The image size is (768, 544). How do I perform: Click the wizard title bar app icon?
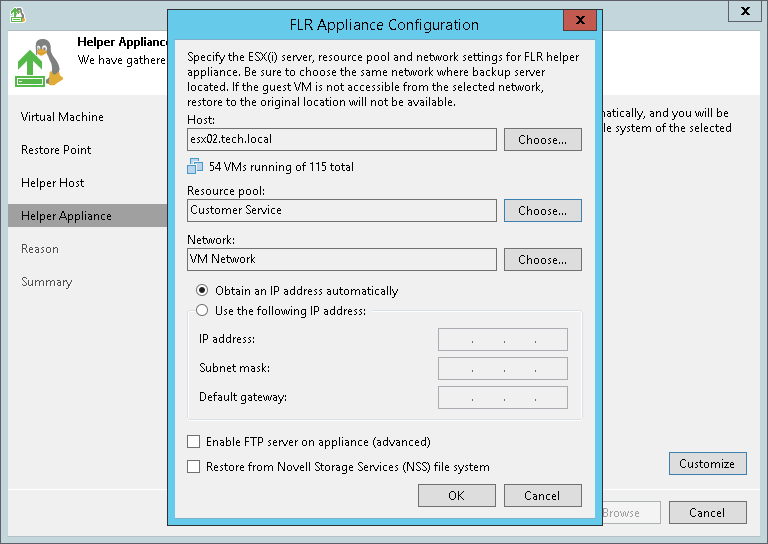[19, 13]
